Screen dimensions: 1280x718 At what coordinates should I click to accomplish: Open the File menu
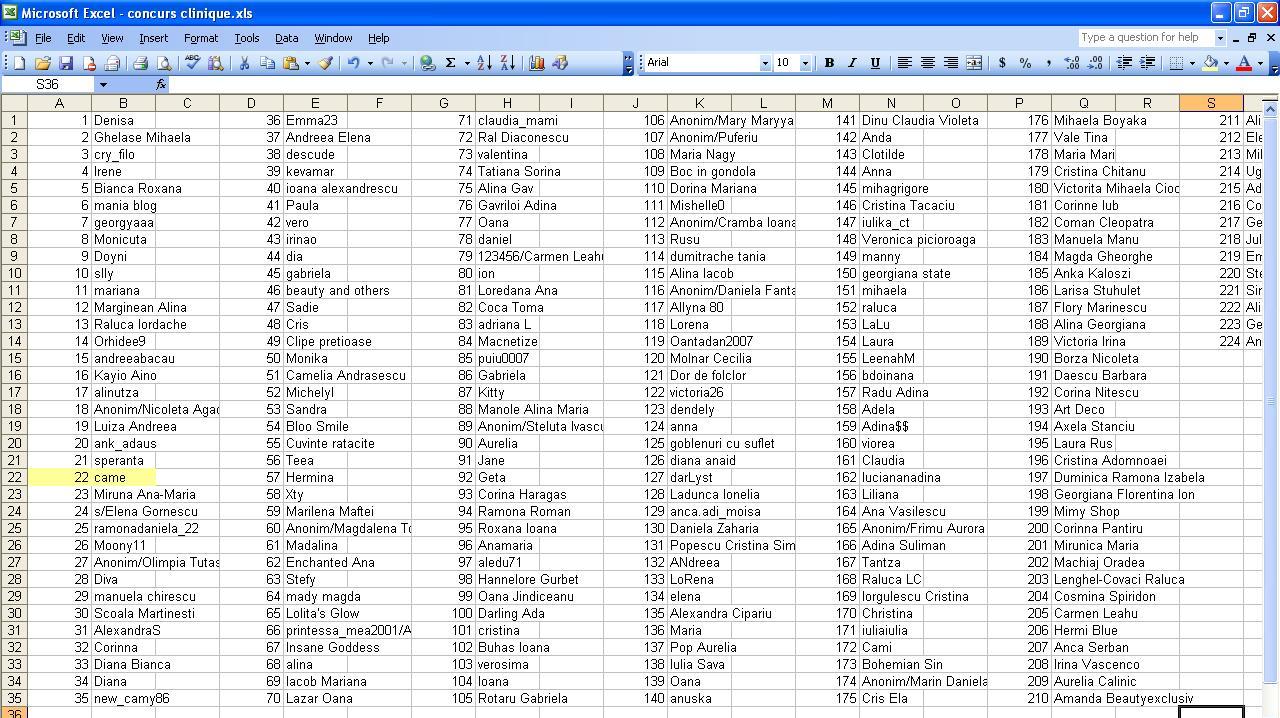click(x=43, y=38)
